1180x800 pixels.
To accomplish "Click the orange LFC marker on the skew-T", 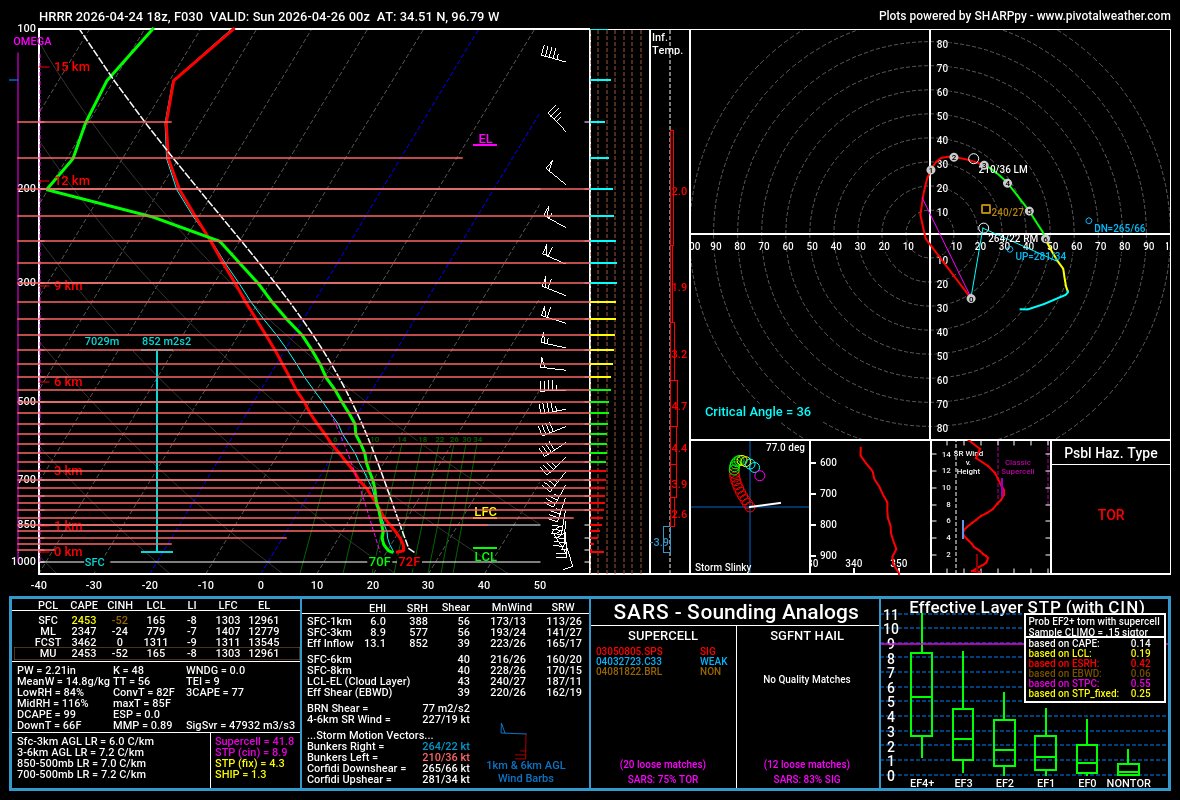I will pos(485,512).
